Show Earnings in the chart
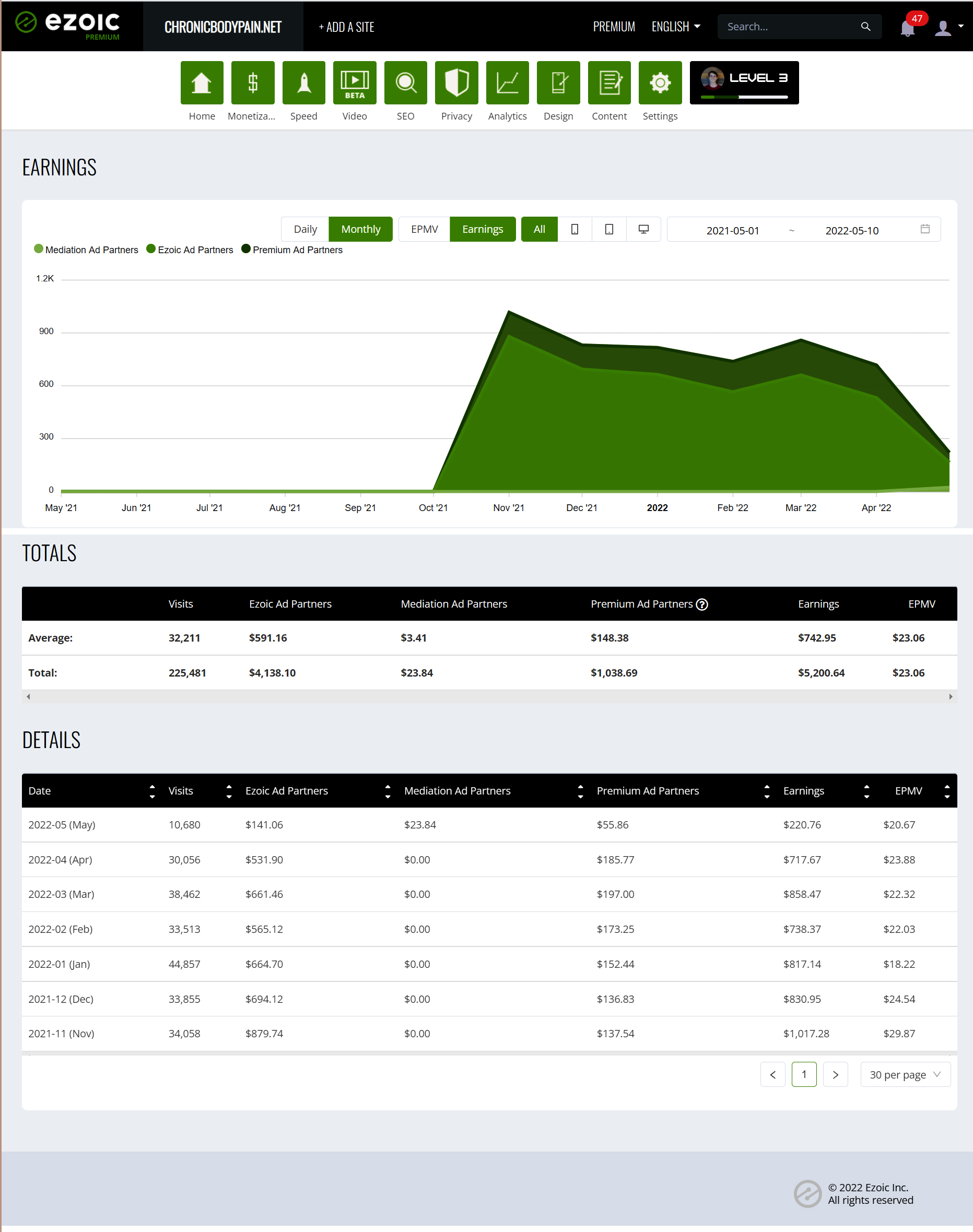The width and height of the screenshot is (973, 1232). click(483, 230)
